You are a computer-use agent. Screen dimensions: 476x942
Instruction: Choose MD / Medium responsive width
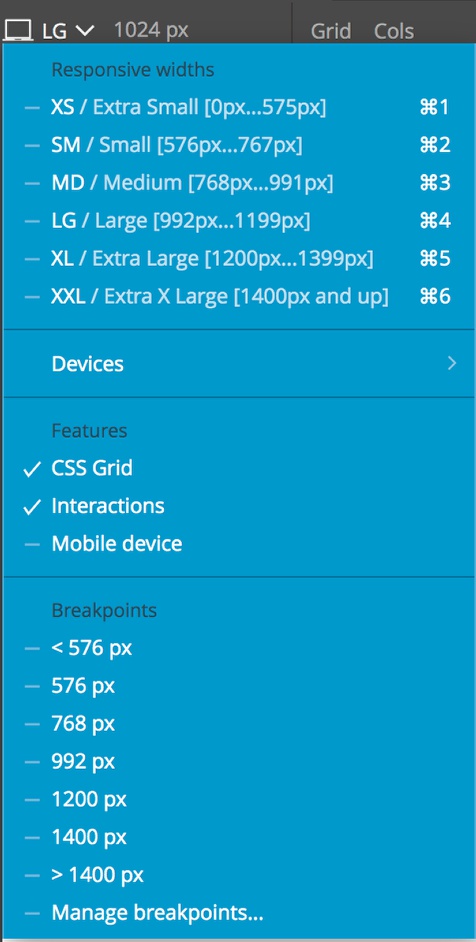click(x=238, y=183)
